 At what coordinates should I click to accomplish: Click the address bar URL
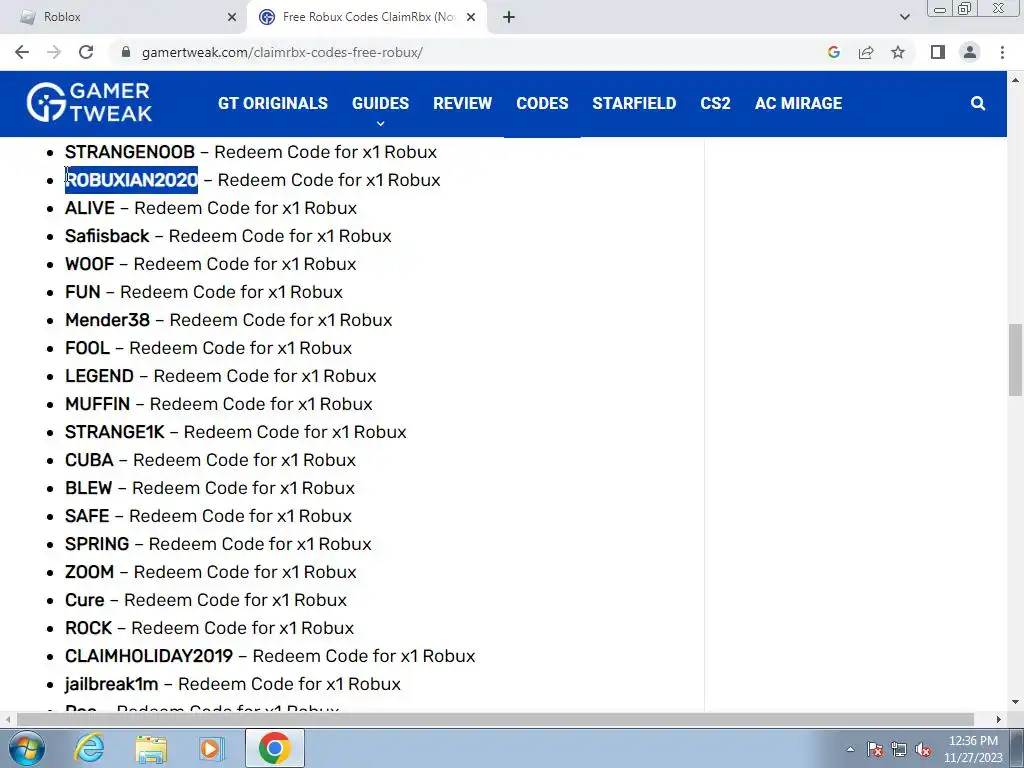pos(281,52)
